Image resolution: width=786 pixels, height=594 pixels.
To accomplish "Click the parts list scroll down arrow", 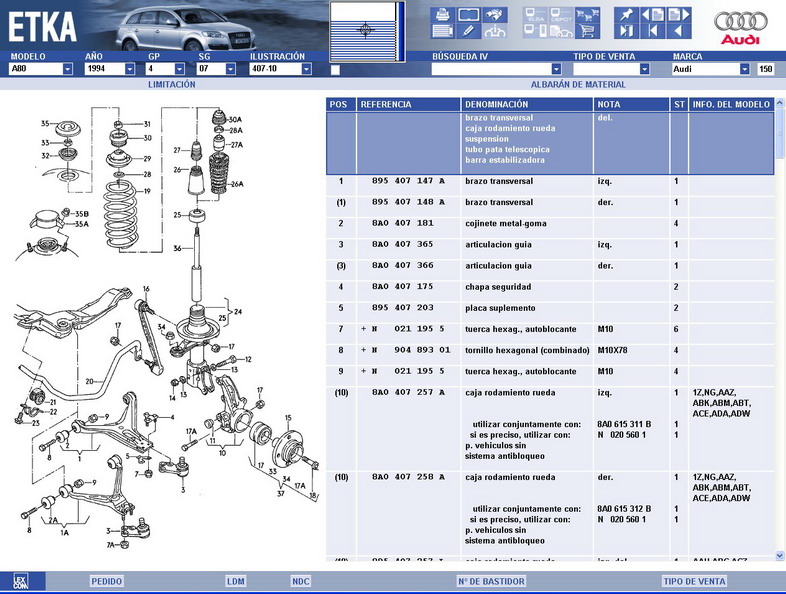I will tap(779, 555).
